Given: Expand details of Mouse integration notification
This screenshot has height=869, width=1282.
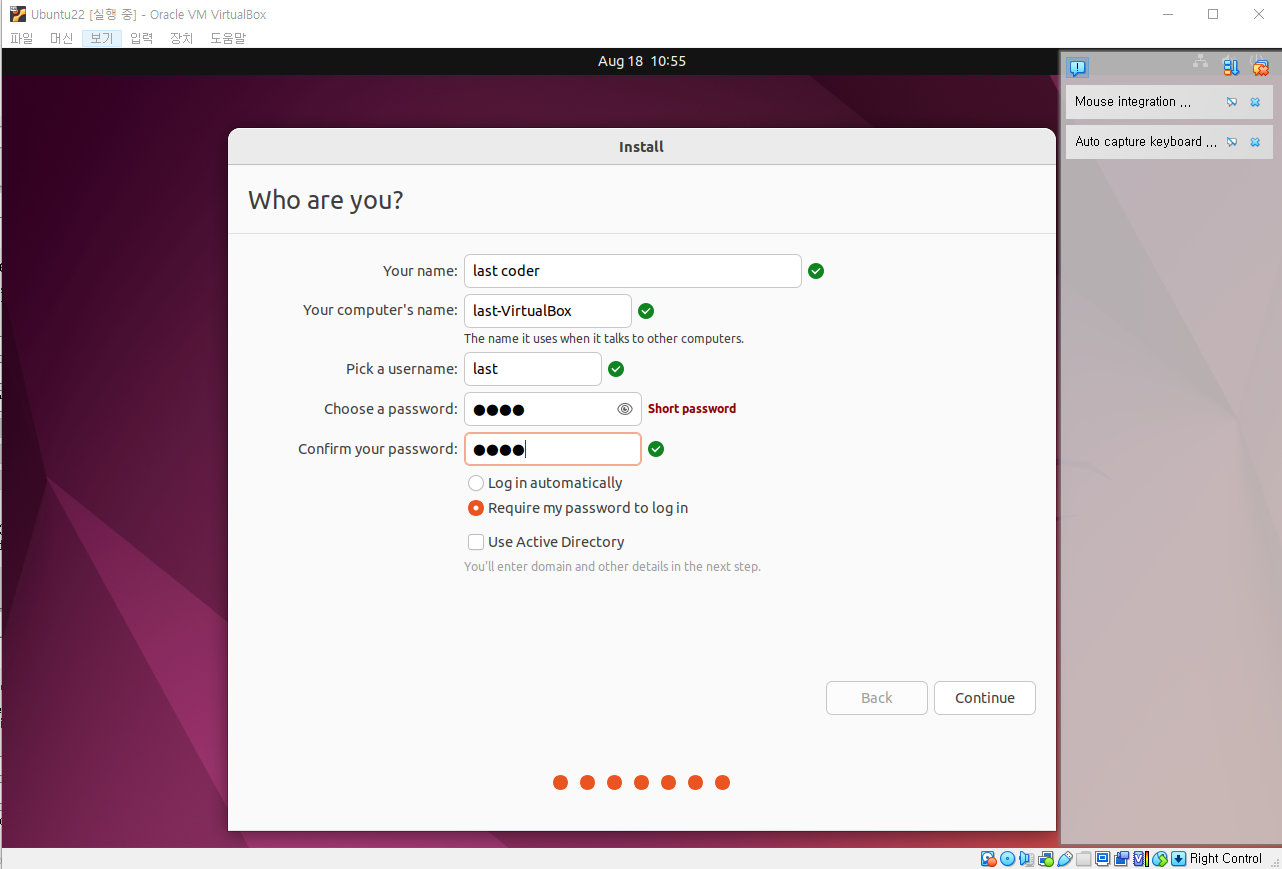Looking at the screenshot, I should point(1232,102).
